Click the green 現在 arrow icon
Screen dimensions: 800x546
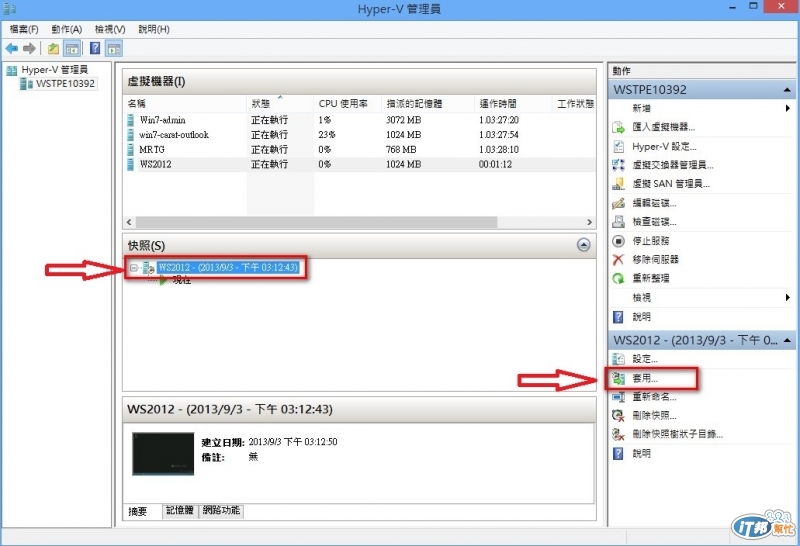coord(163,280)
